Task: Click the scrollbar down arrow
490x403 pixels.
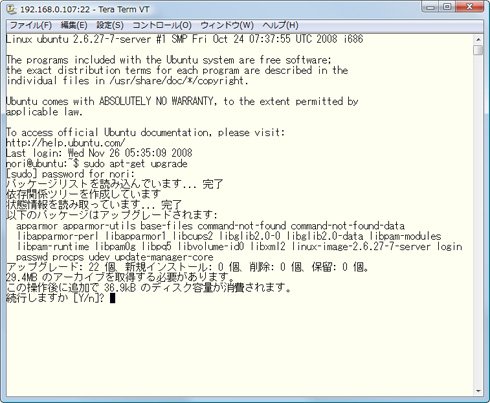Action: (478, 391)
